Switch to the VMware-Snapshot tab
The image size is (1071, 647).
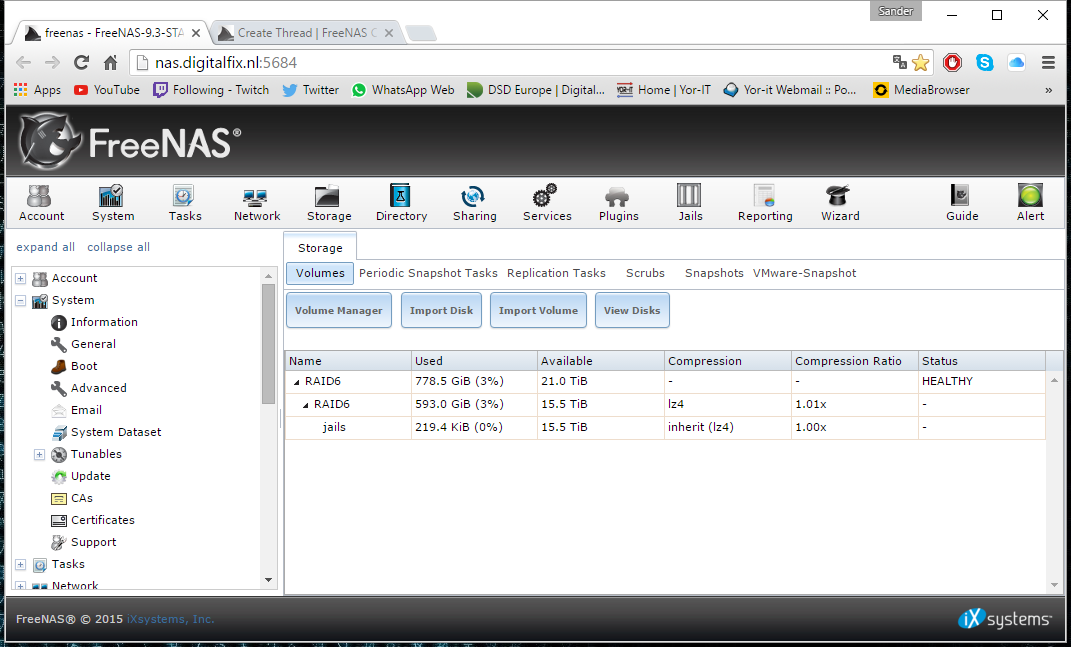tap(804, 273)
